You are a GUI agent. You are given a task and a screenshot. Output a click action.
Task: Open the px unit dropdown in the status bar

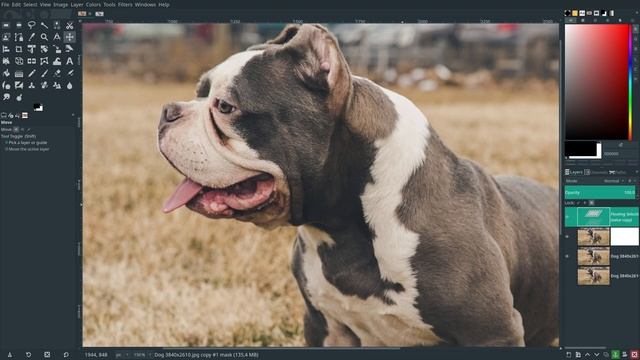coord(122,355)
